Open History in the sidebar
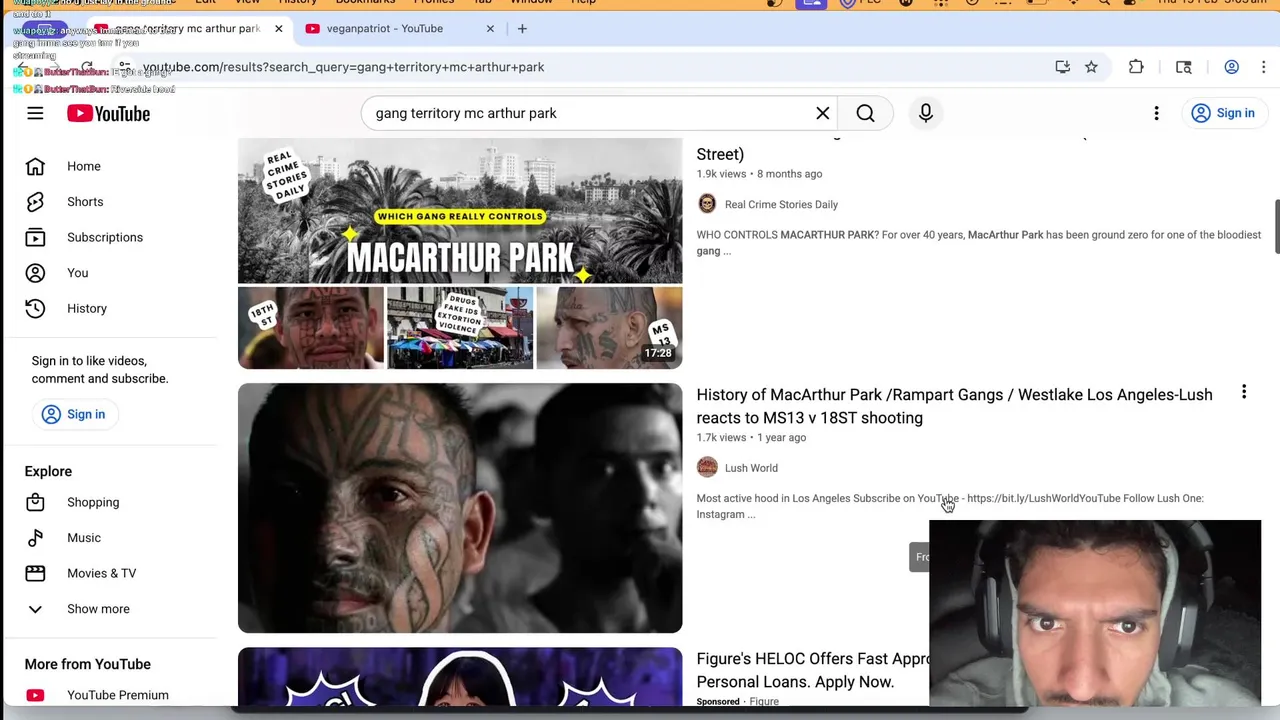This screenshot has width=1280, height=720. [x=86, y=308]
